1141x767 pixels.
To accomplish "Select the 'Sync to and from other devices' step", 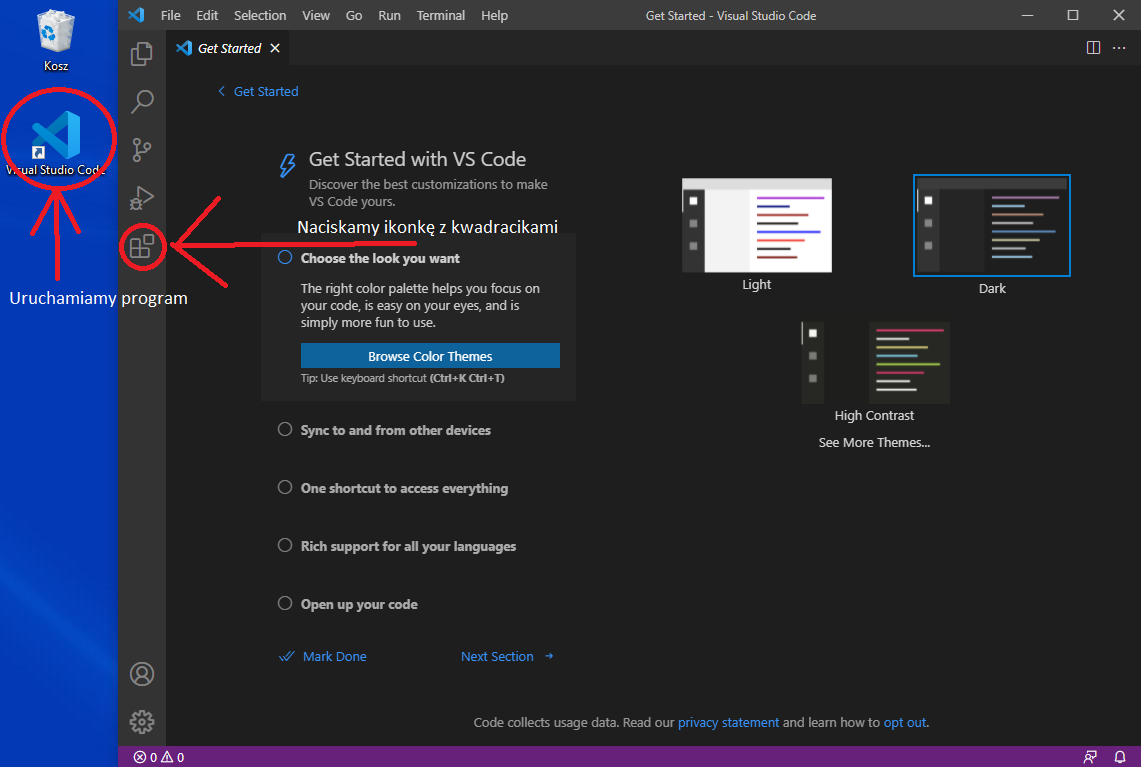I will 395,430.
